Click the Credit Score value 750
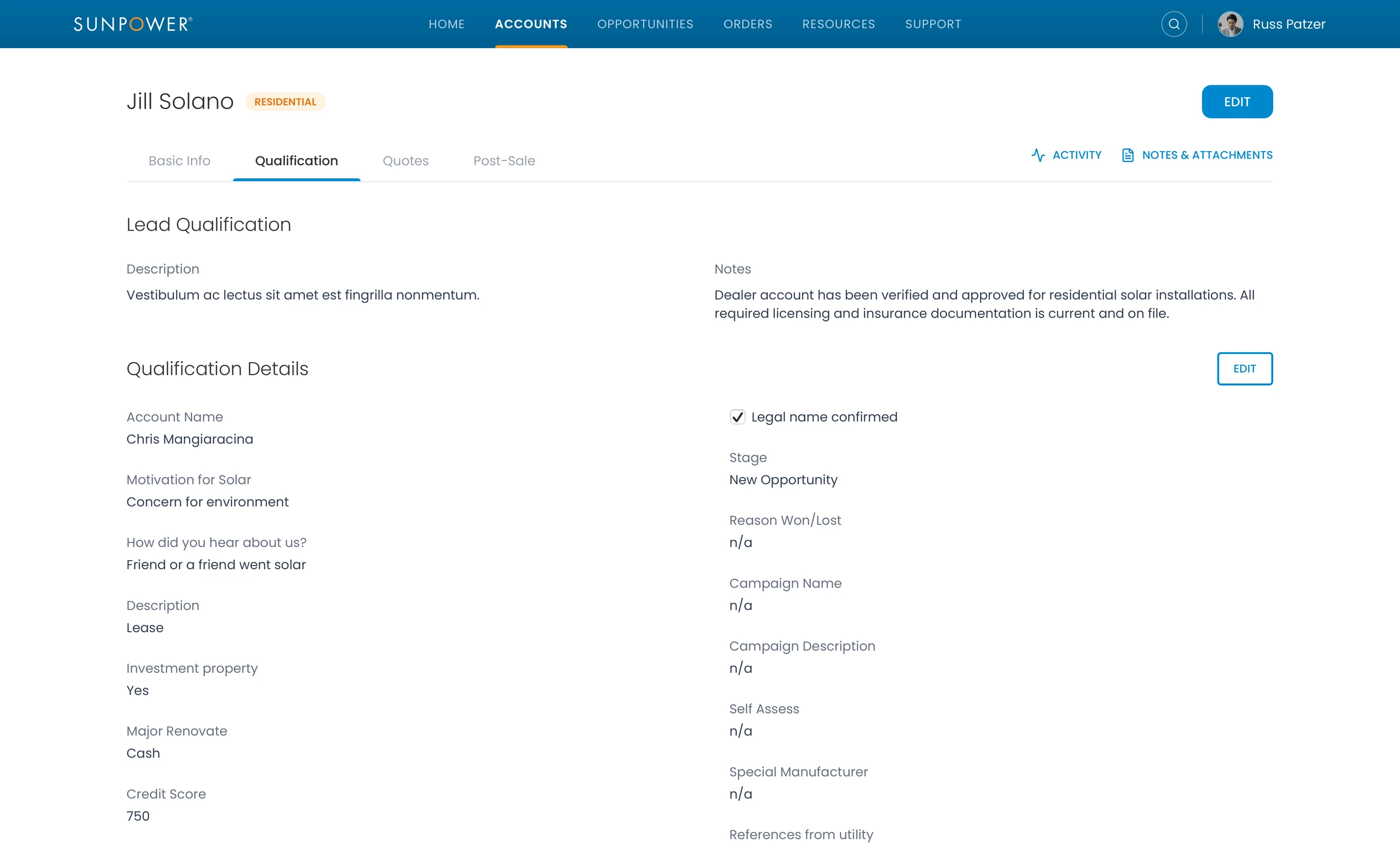Screen dimensions: 1400x844 pyautogui.click(x=138, y=816)
